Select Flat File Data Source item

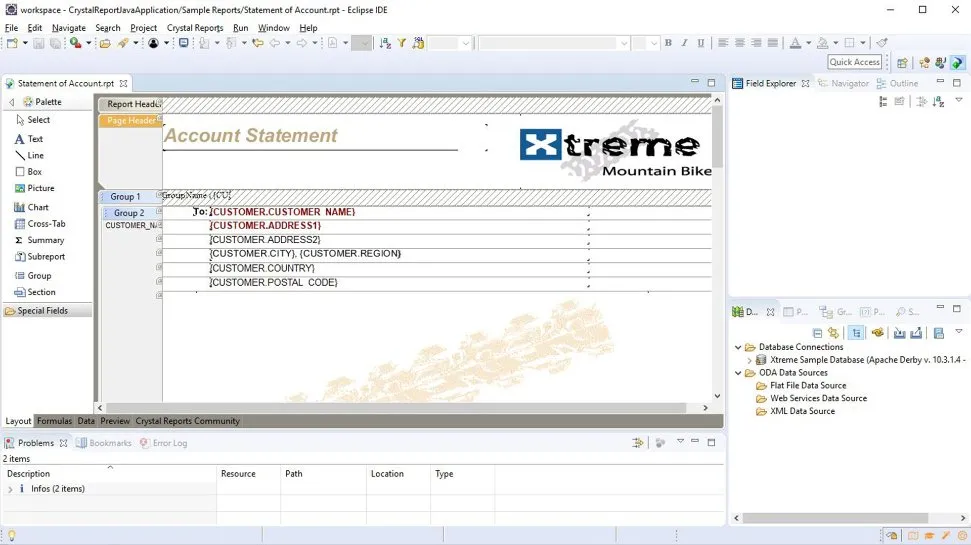click(808, 385)
